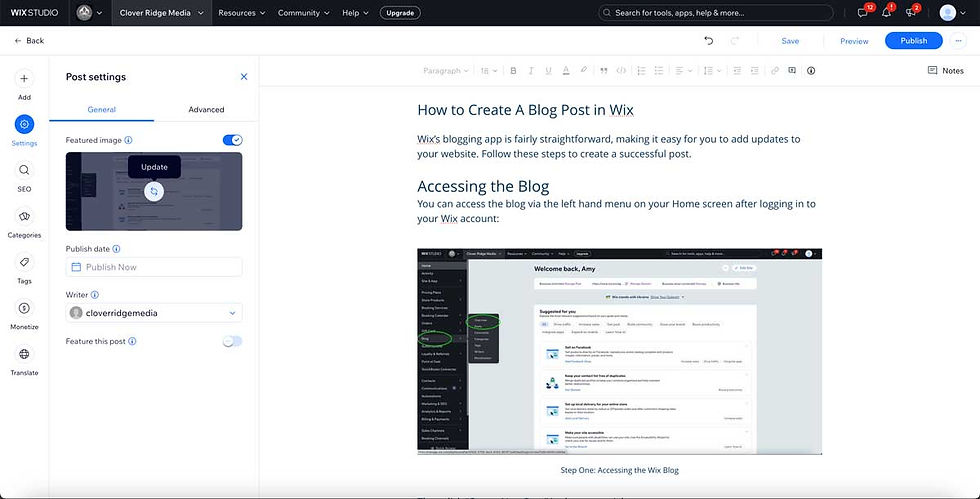The width and height of the screenshot is (980, 499).
Task: Show Featured image info tooltip
Action: [x=128, y=141]
